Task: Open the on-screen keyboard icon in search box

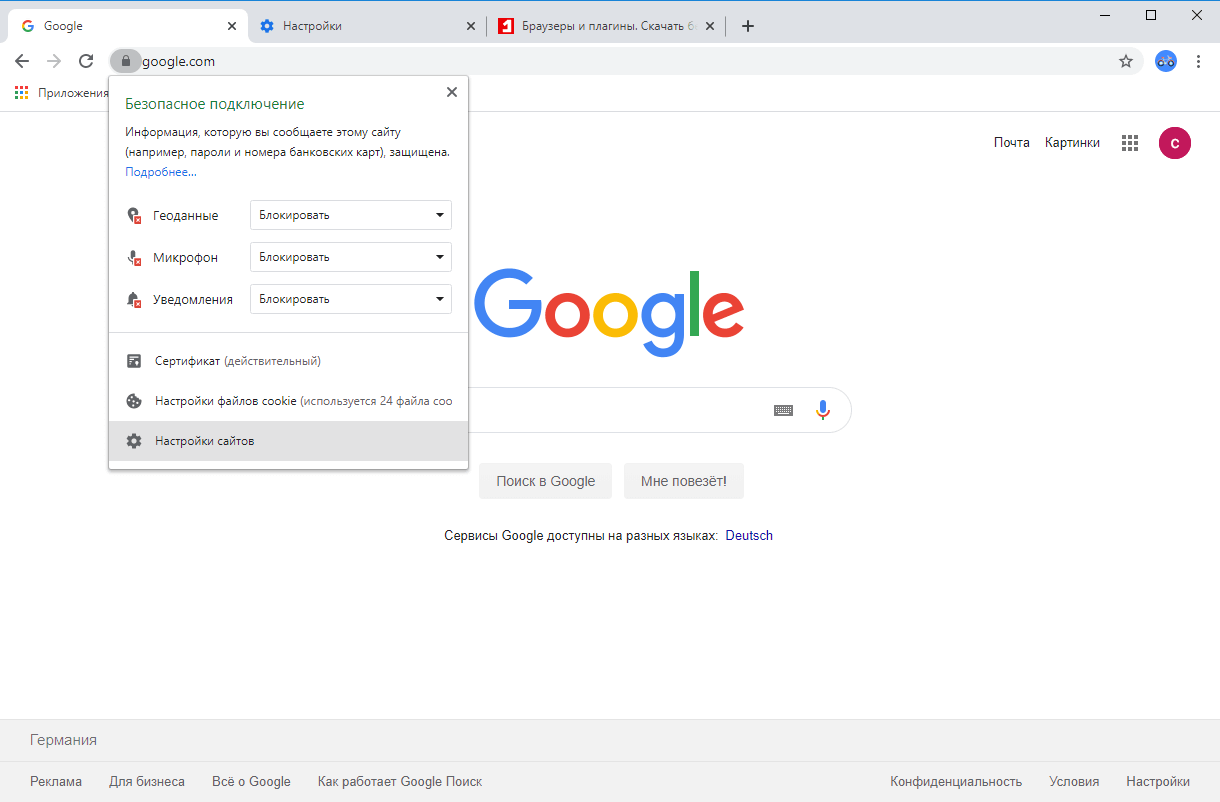Action: tap(783, 409)
